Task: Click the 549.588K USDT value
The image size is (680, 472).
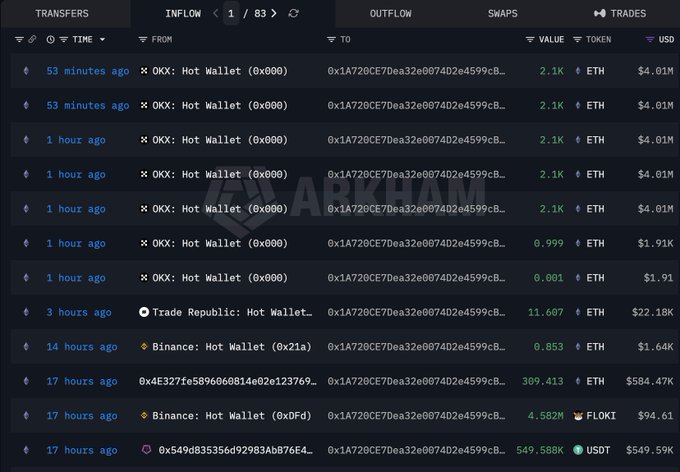Action: (539, 450)
